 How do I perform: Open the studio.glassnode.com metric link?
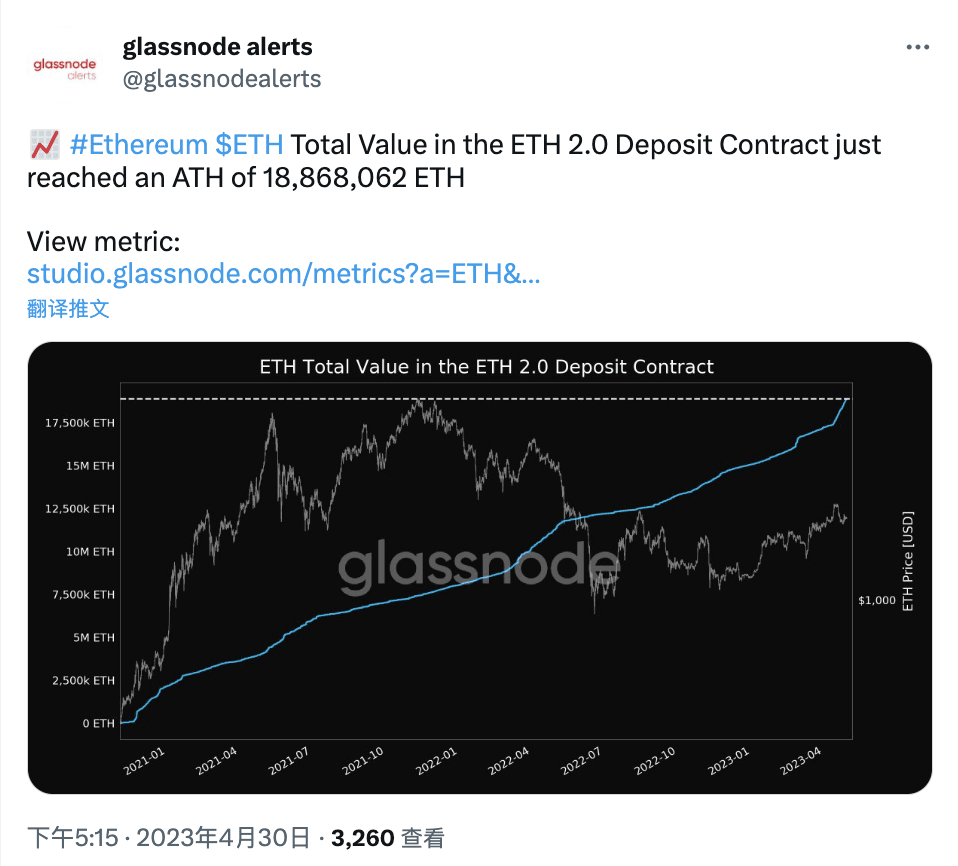[283, 273]
